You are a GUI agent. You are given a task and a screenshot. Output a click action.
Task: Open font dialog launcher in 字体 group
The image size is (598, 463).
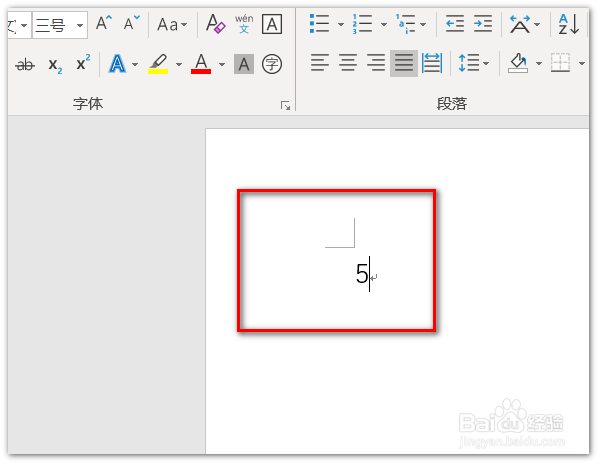coord(285,106)
